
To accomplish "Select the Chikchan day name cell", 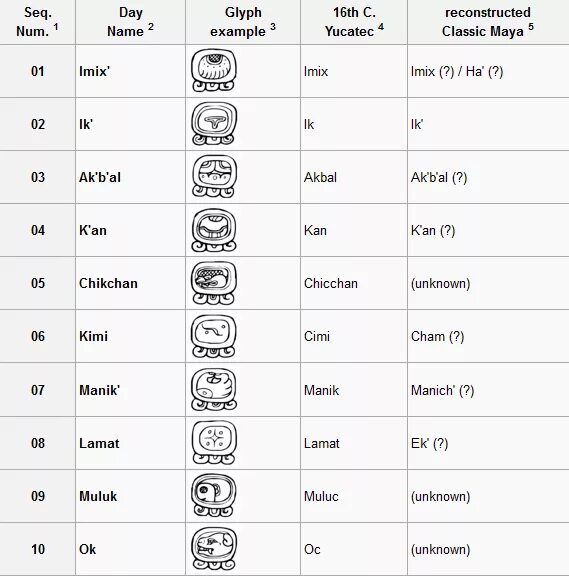I will [130, 283].
